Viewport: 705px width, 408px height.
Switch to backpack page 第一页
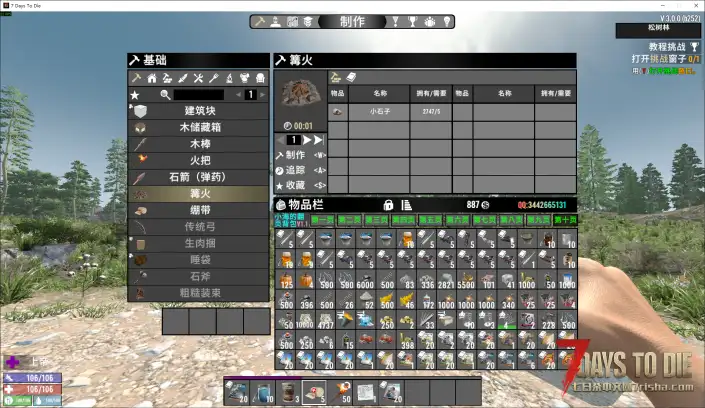[322, 220]
